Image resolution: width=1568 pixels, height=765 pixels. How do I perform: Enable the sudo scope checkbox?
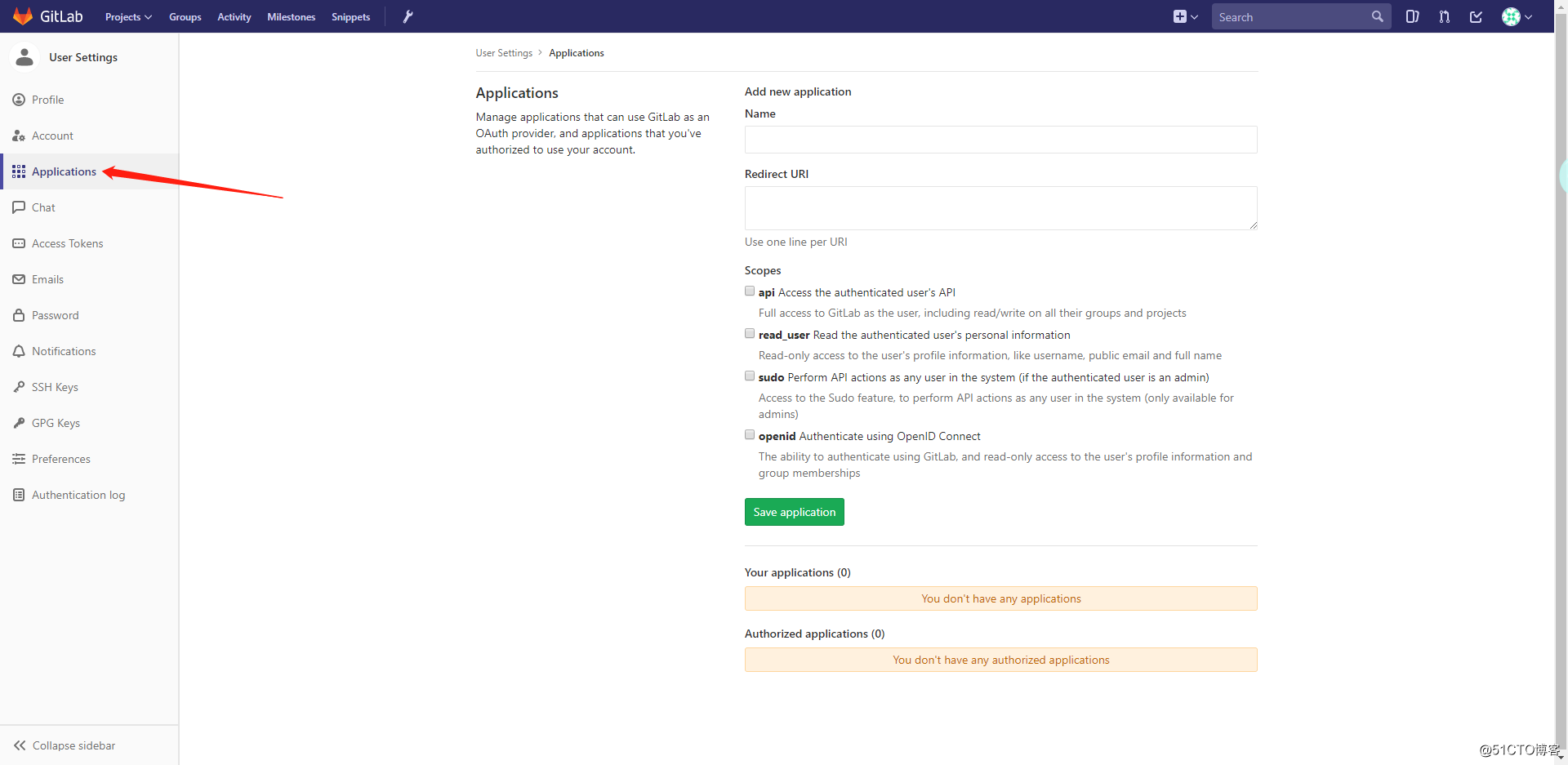pyautogui.click(x=750, y=376)
